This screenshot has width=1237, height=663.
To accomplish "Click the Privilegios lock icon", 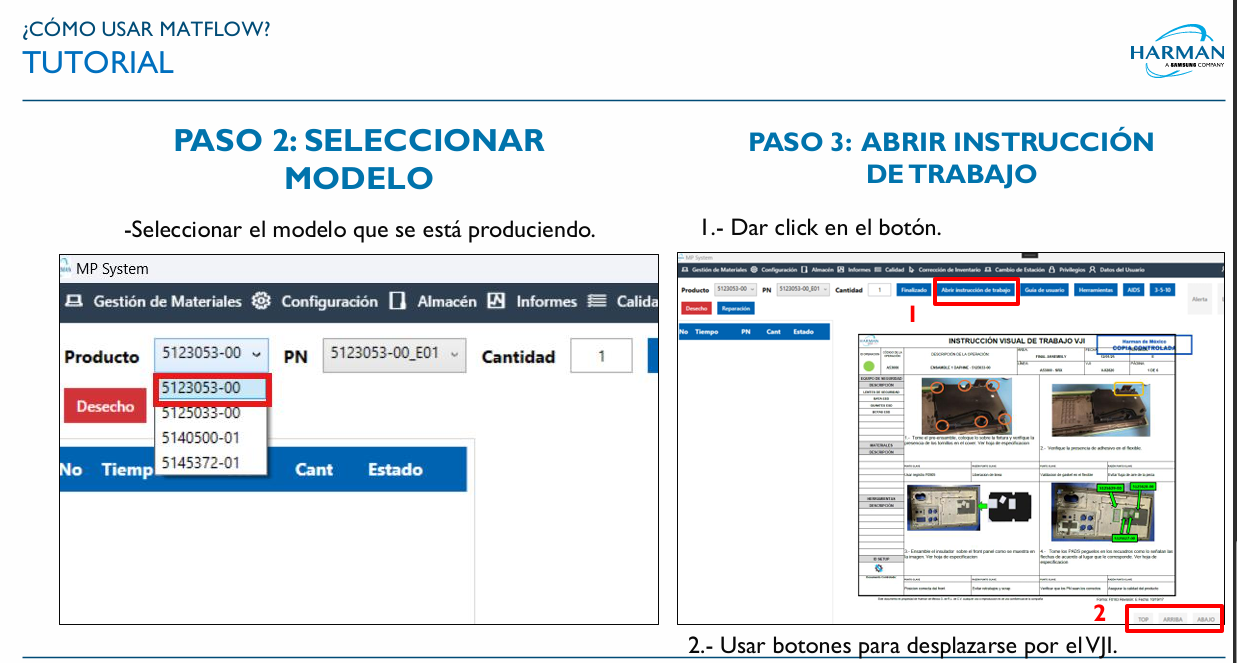I will tap(1051, 270).
